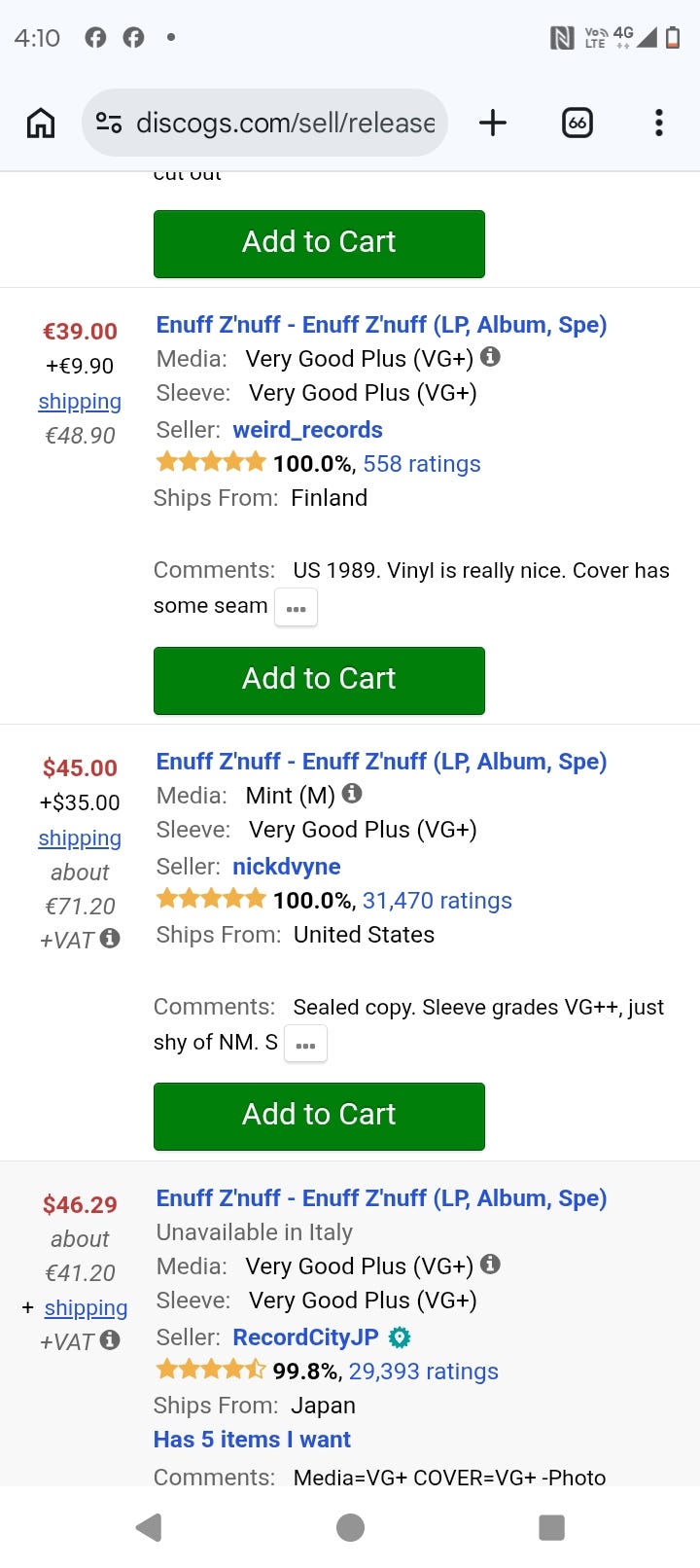Open 'Has 5 items I want' link
This screenshot has width=700, height=1568.
252,1440
